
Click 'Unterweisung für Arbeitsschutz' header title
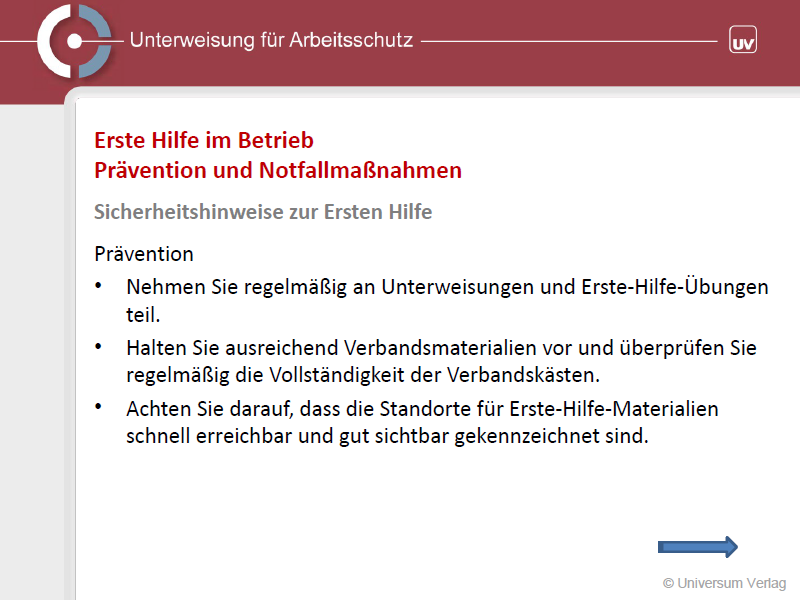tap(271, 40)
